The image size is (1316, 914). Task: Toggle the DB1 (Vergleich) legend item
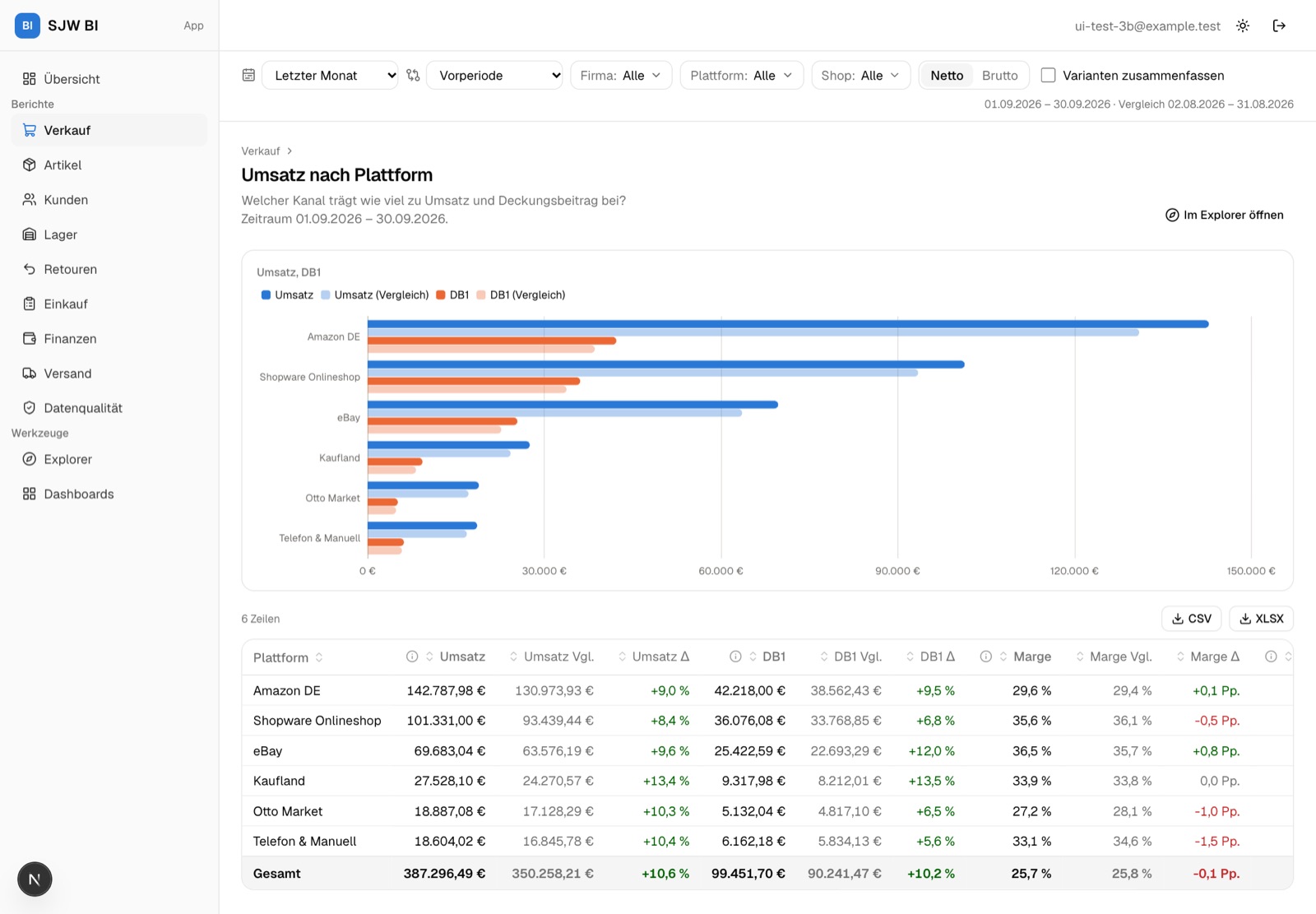(x=521, y=295)
